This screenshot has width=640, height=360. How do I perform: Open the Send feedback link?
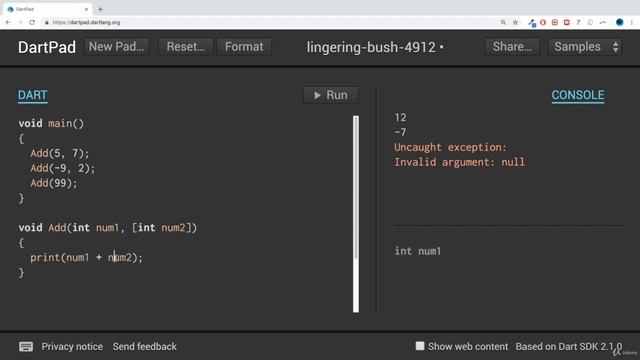point(144,347)
